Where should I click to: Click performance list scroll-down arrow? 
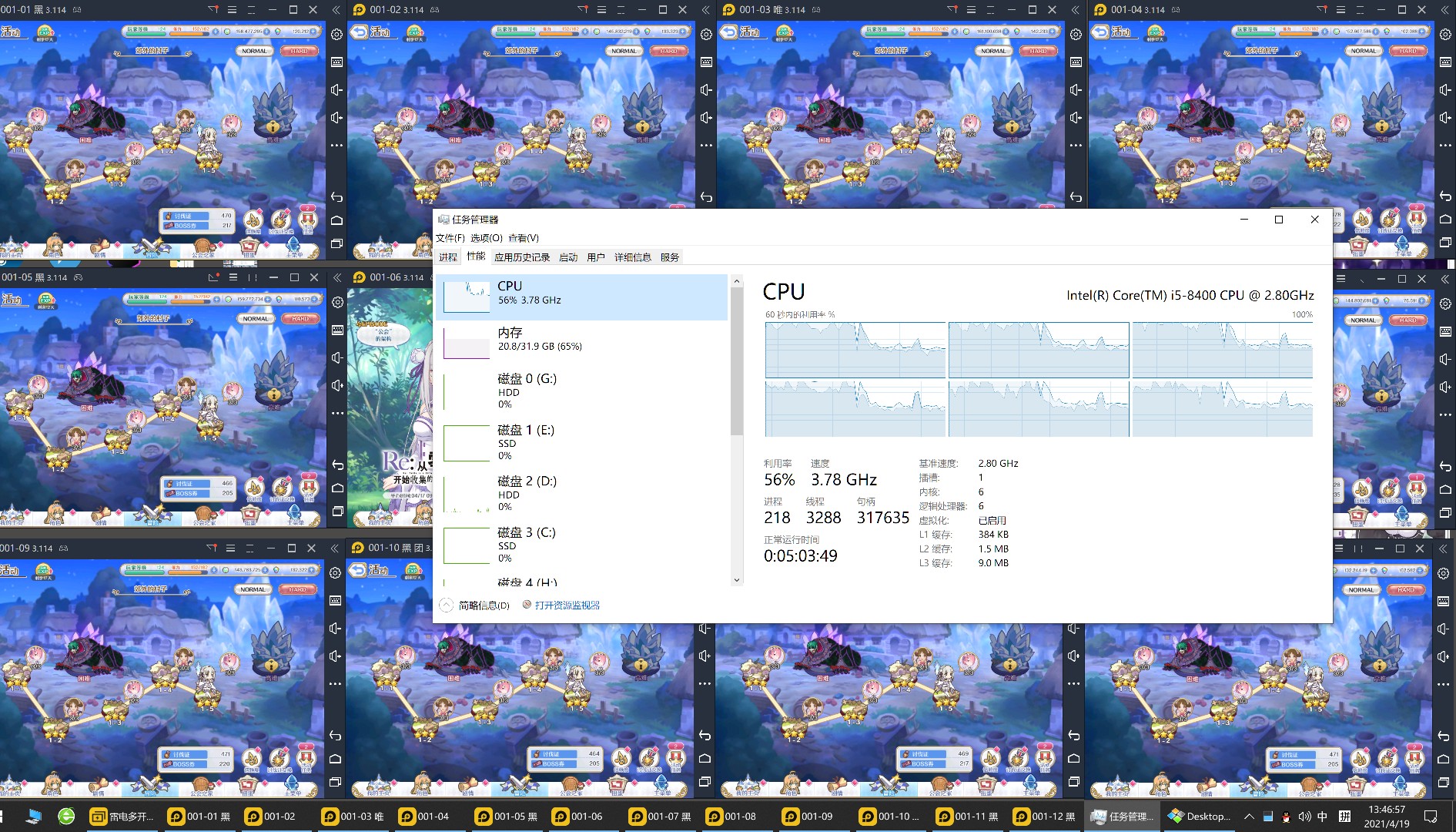tap(737, 579)
